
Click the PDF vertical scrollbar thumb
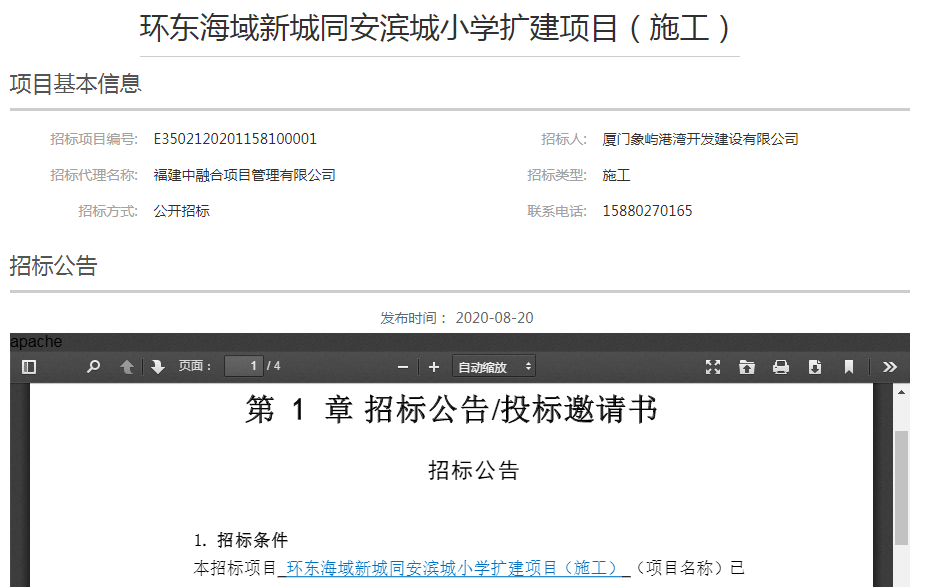(901, 487)
